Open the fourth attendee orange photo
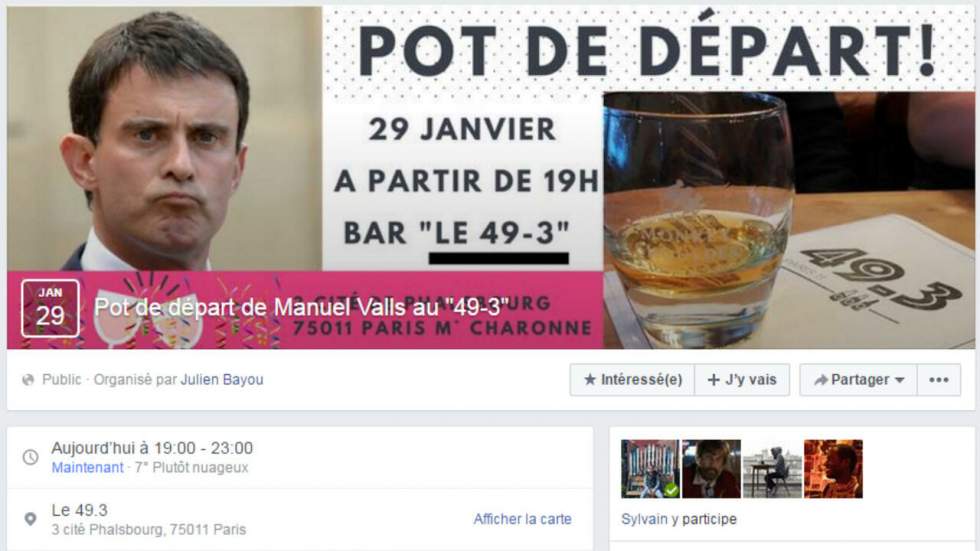Image resolution: width=980 pixels, height=551 pixels. (x=833, y=469)
